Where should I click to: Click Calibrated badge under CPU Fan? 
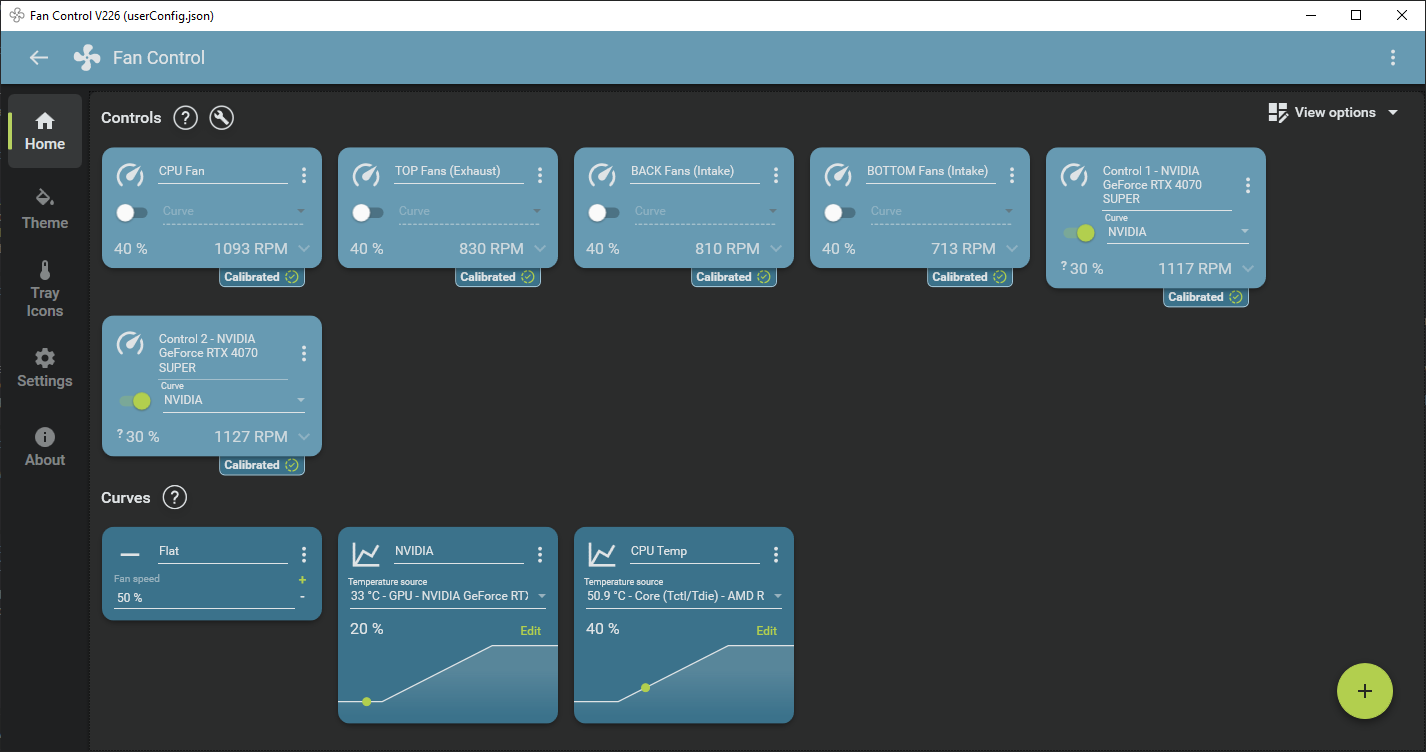[261, 277]
